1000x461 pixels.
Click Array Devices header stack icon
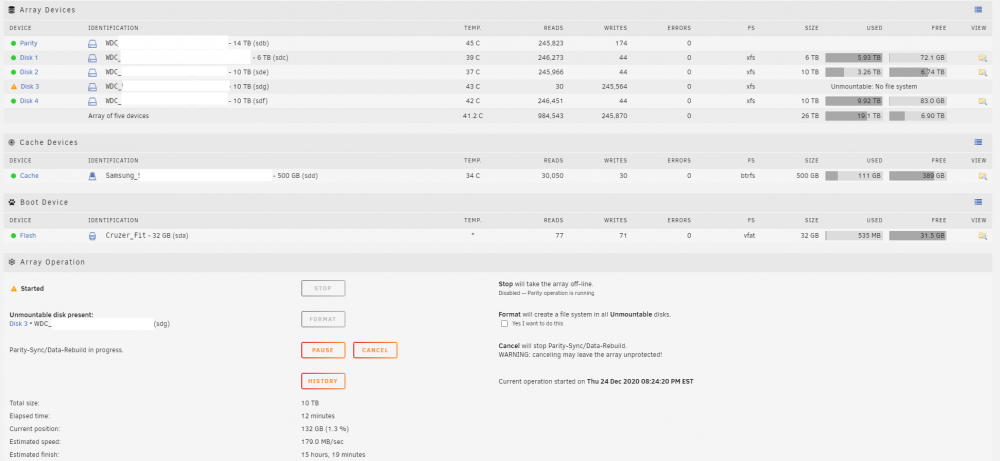coord(11,10)
